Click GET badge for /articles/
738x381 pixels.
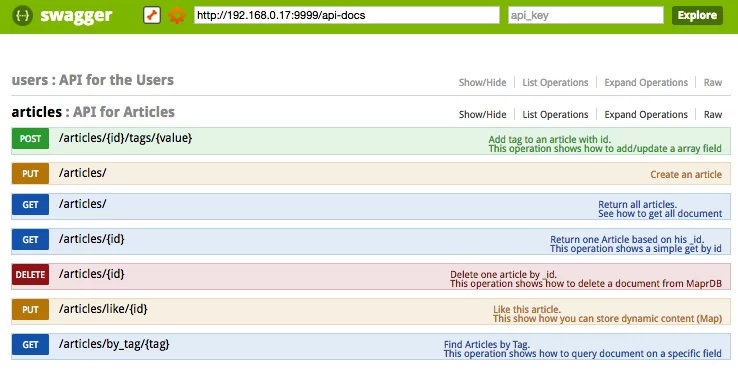pyautogui.click(x=30, y=205)
